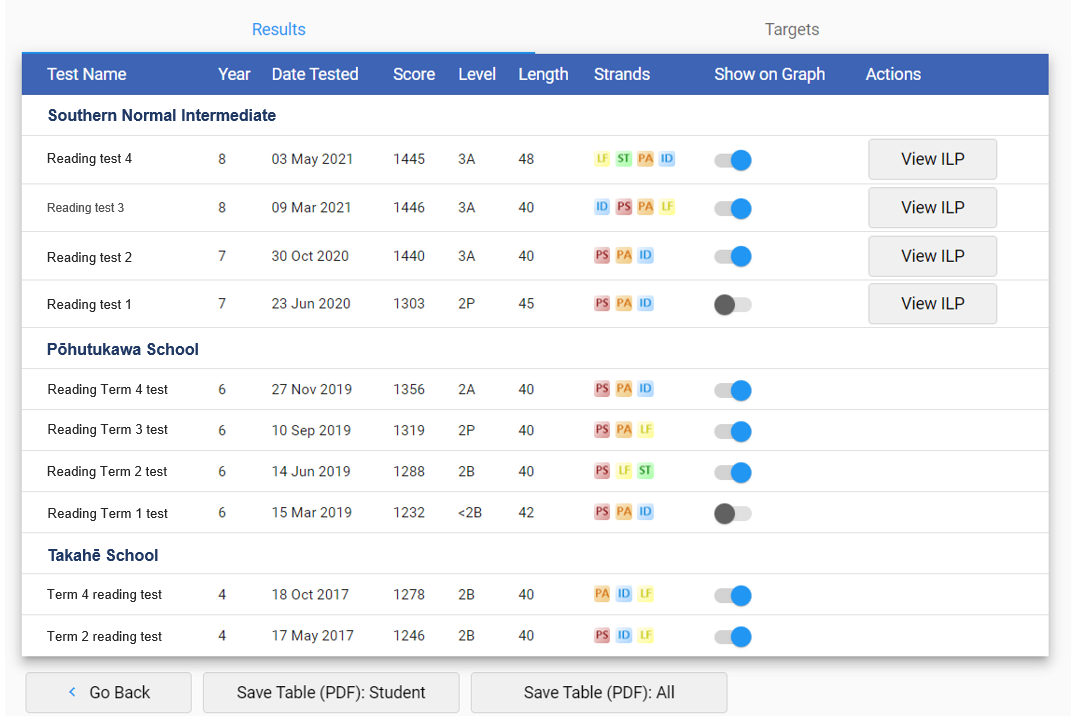Click the ID strand icon on Term 2 reading test
The image size is (1072, 716).
point(623,635)
